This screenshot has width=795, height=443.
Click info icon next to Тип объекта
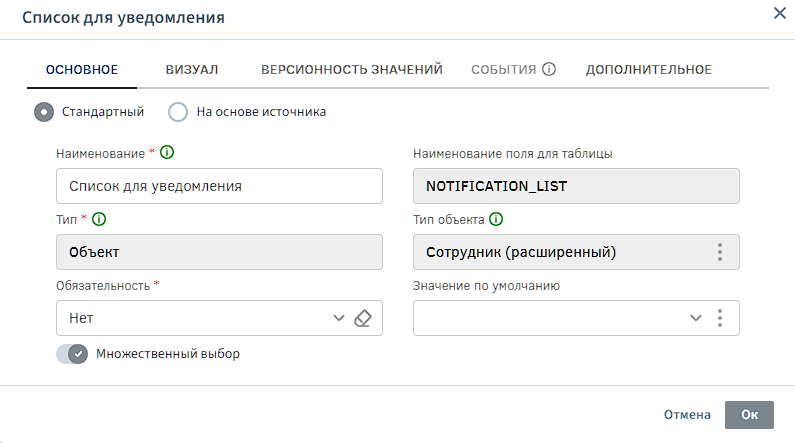click(x=497, y=220)
